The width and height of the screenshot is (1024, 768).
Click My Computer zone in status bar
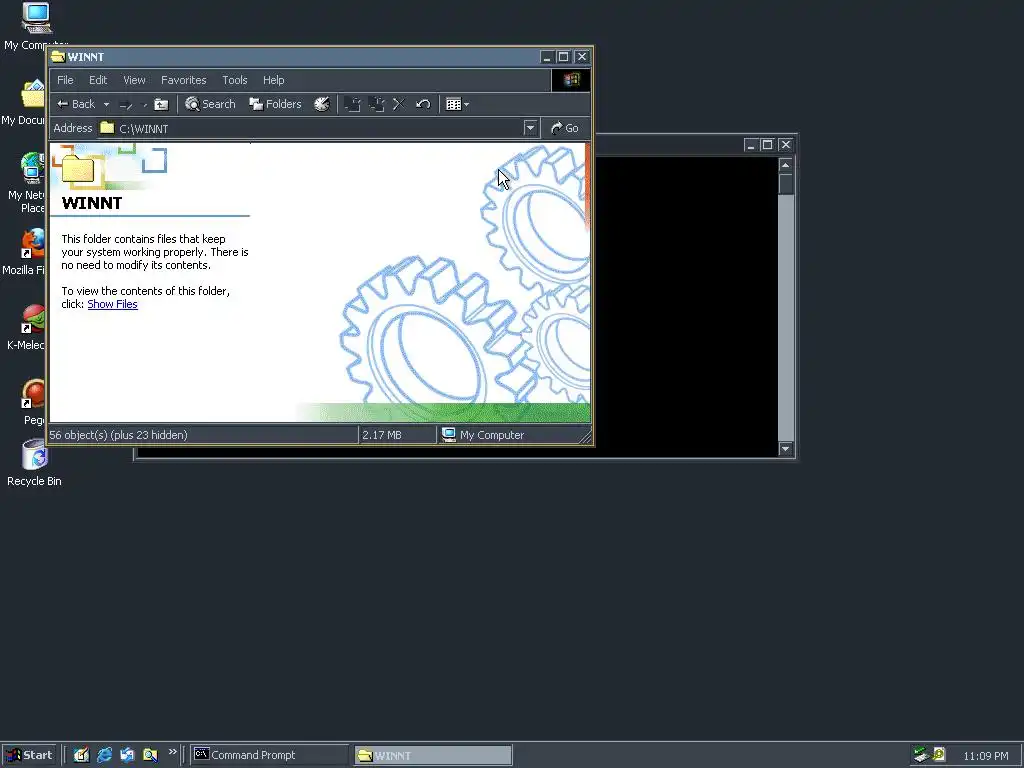click(x=483, y=435)
